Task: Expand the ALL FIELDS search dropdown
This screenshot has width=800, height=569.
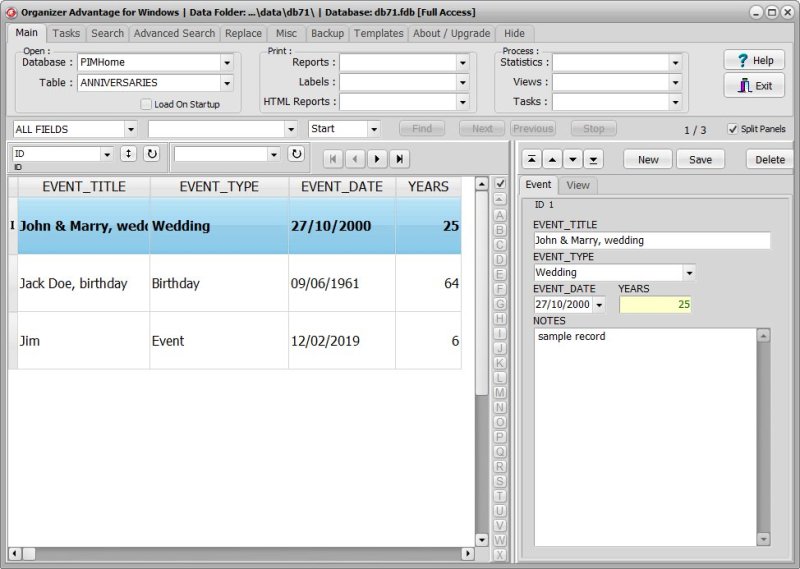Action: coord(131,129)
